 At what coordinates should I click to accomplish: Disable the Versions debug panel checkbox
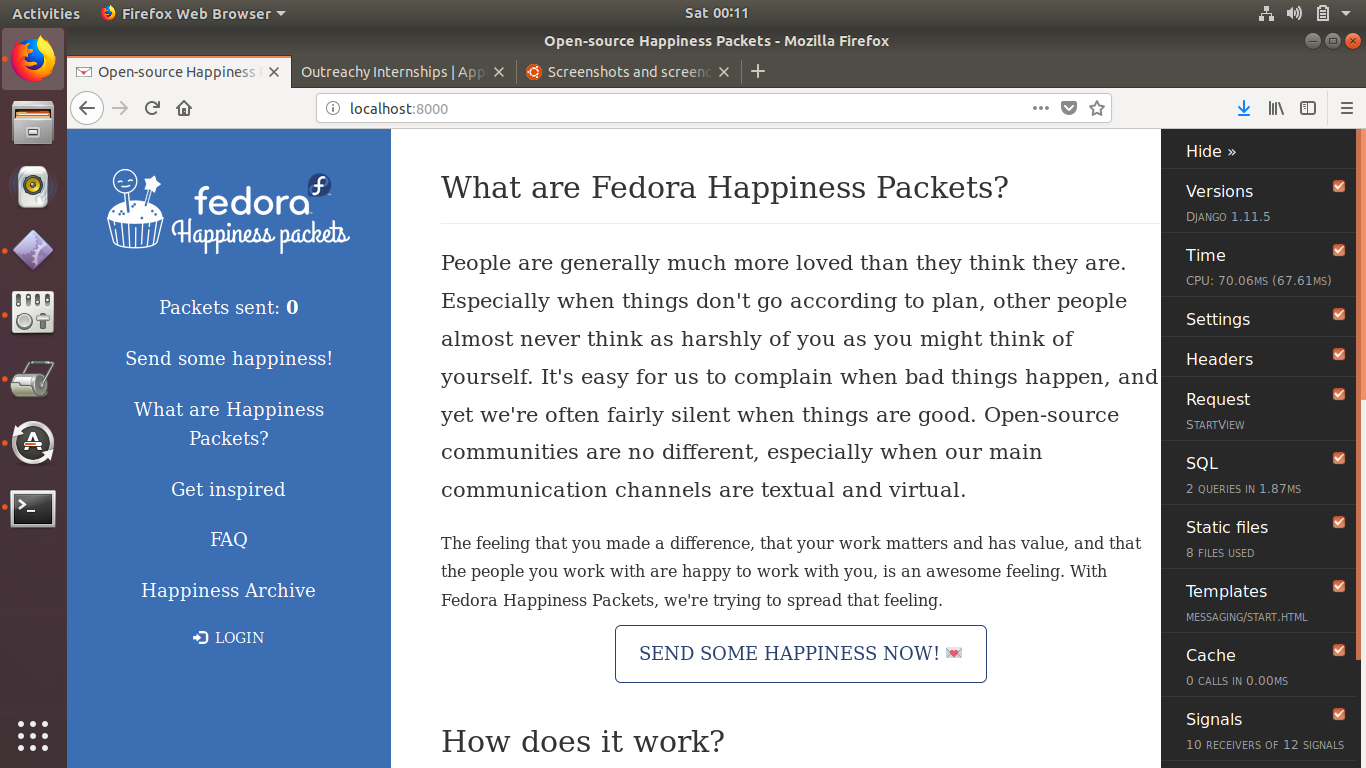[1339, 186]
